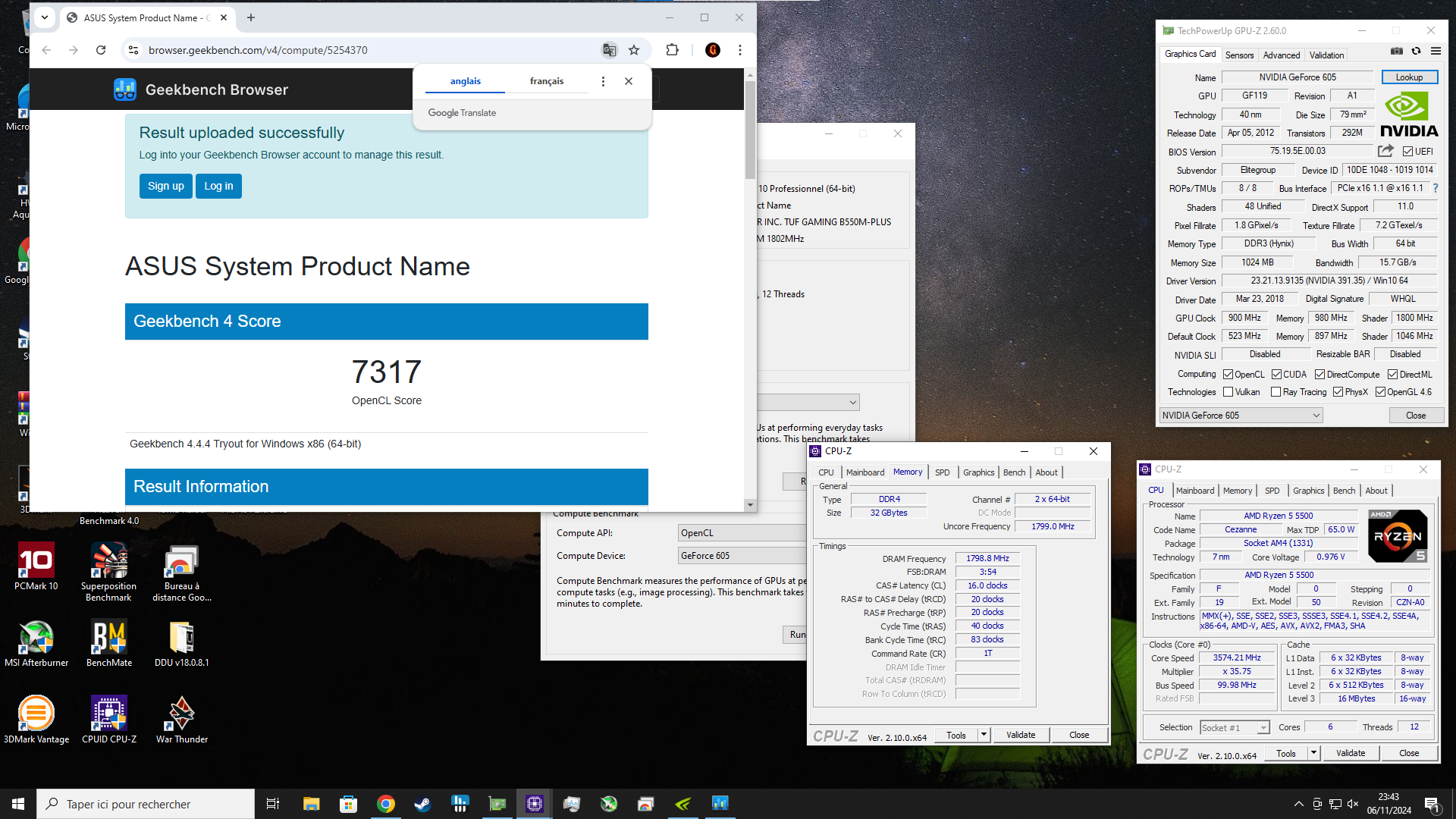
Task: Toggle the DirectCompute checkbox
Action: coord(1320,374)
